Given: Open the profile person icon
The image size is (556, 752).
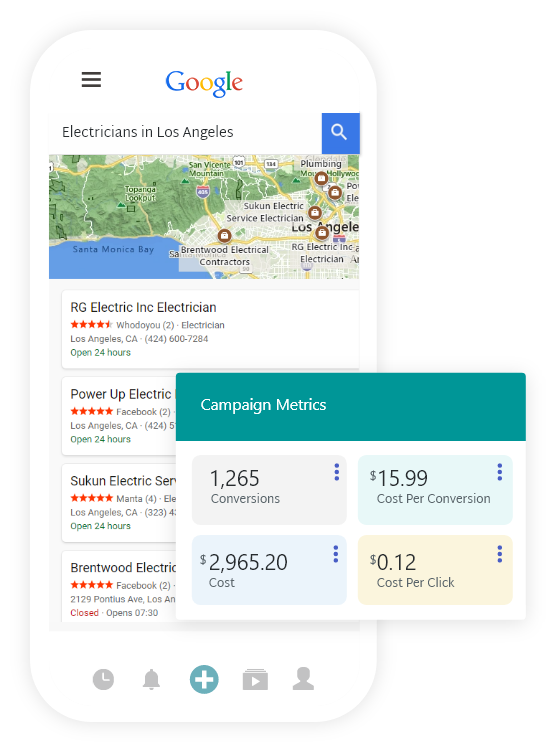Looking at the screenshot, I should pos(303,679).
